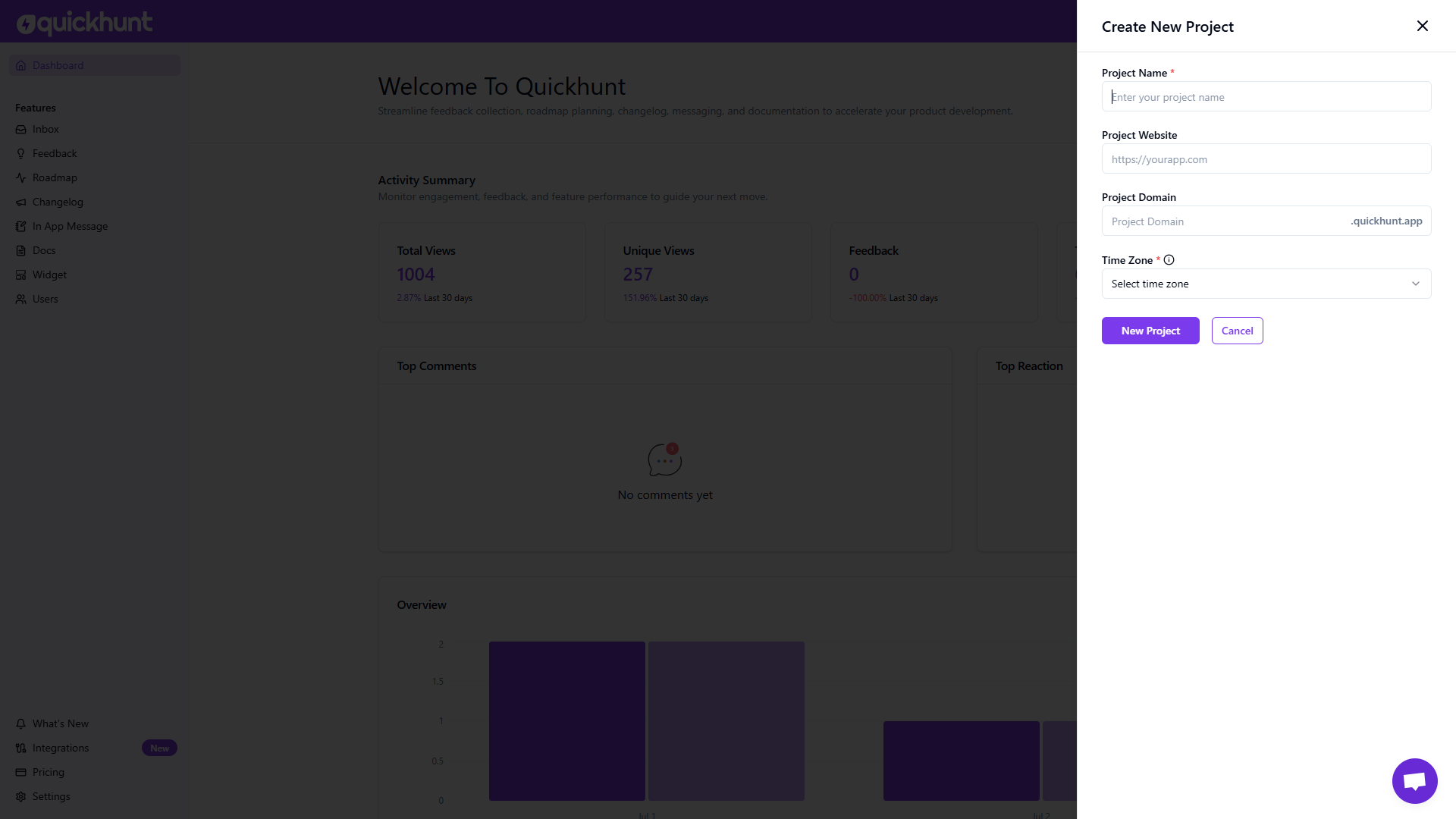
Task: Click the Inbox tray icon
Action: coord(21,130)
